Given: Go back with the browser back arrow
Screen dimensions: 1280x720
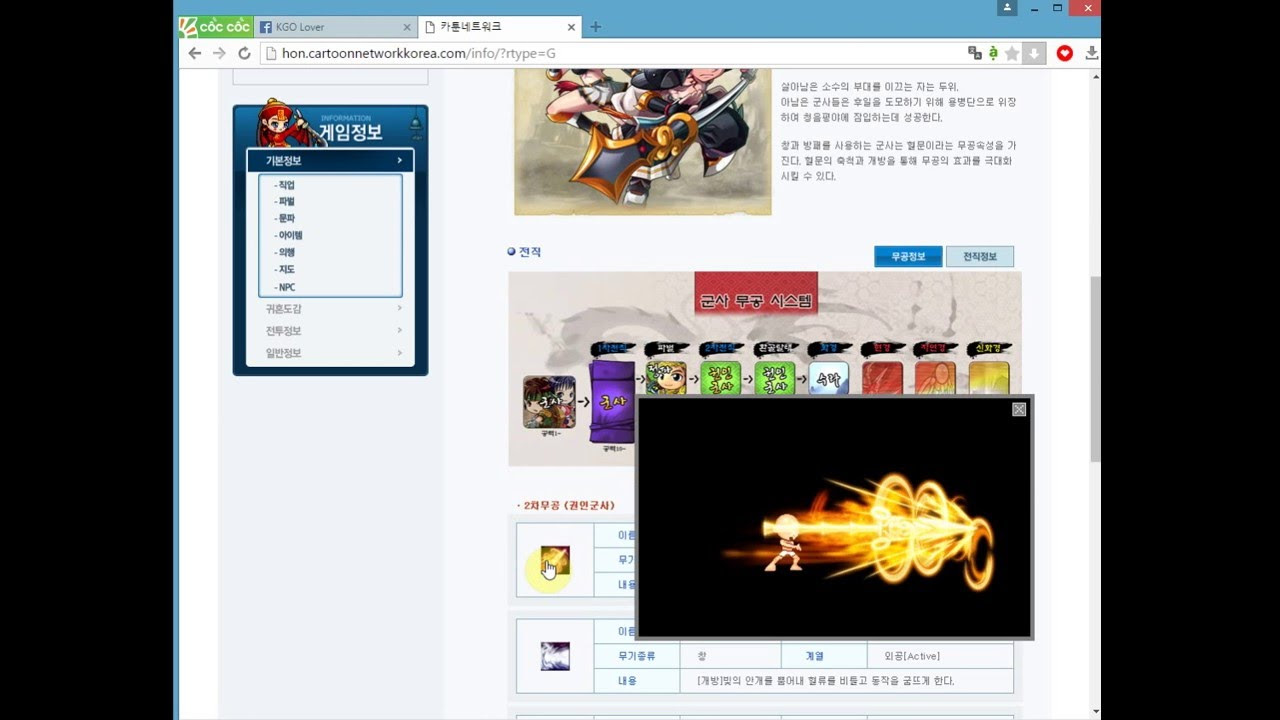Looking at the screenshot, I should click(195, 53).
